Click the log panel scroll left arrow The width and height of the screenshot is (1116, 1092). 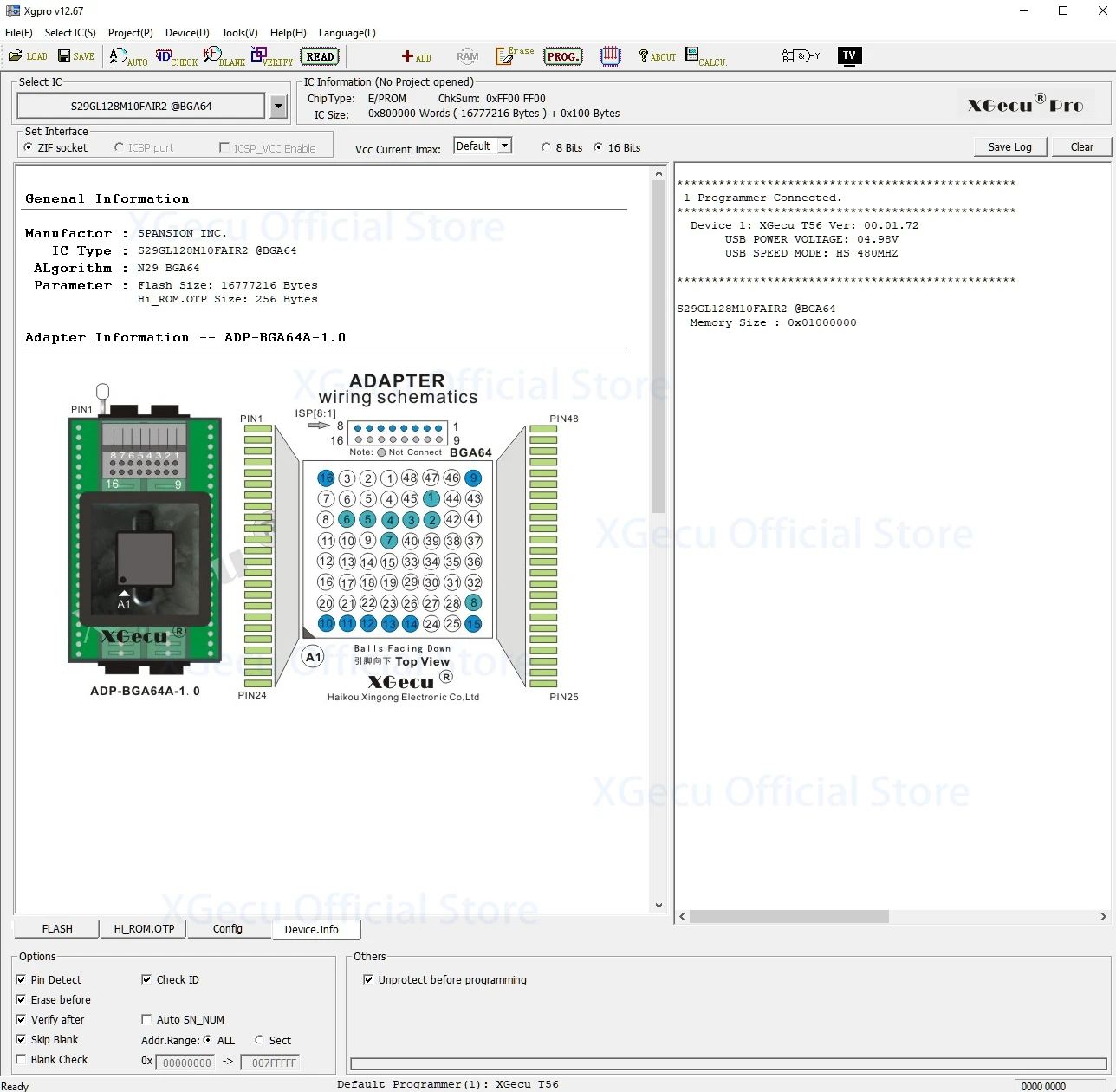tap(683, 917)
